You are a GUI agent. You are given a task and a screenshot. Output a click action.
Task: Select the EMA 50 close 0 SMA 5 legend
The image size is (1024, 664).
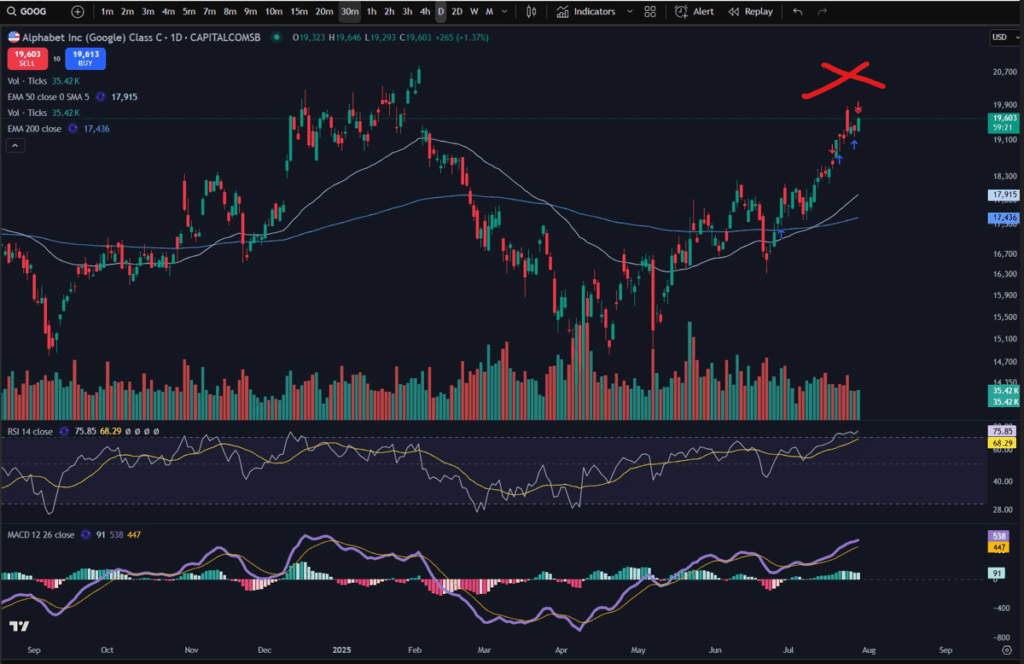pyautogui.click(x=48, y=97)
